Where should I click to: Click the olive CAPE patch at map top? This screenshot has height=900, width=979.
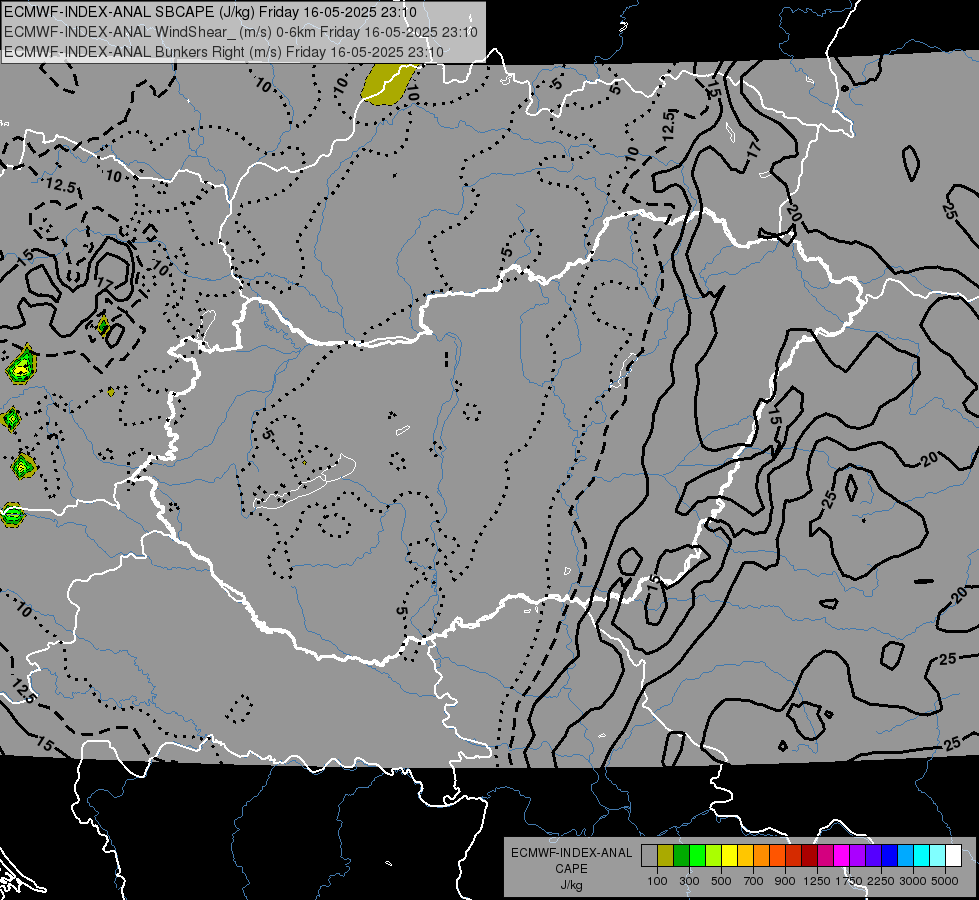[x=387, y=84]
